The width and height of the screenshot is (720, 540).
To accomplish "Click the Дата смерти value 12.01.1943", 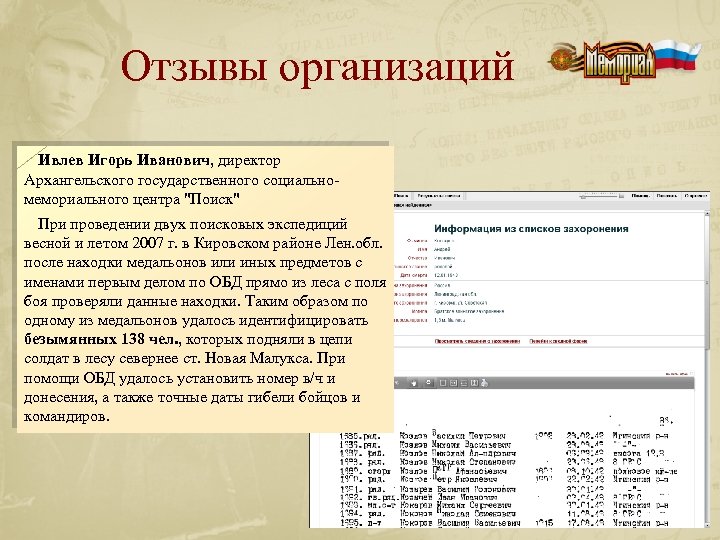I will tap(446, 276).
